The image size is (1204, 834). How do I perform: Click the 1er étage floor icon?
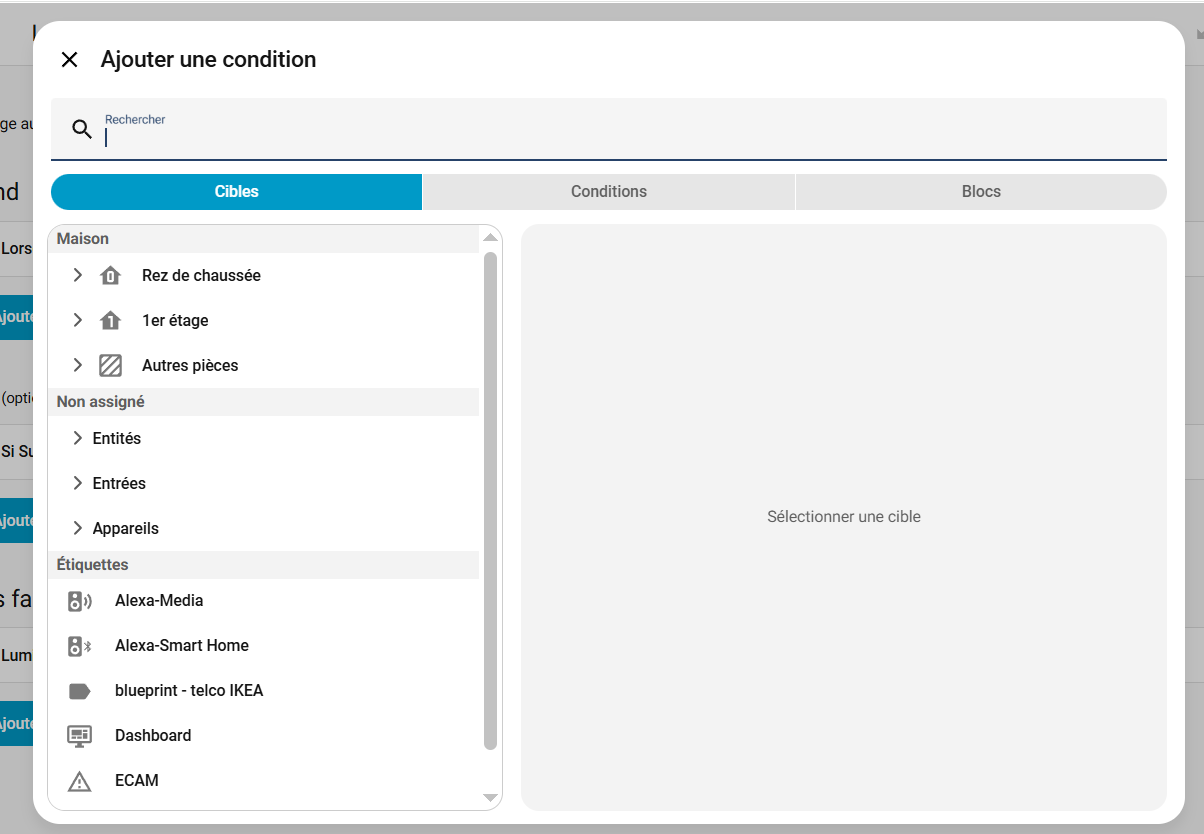pos(110,321)
